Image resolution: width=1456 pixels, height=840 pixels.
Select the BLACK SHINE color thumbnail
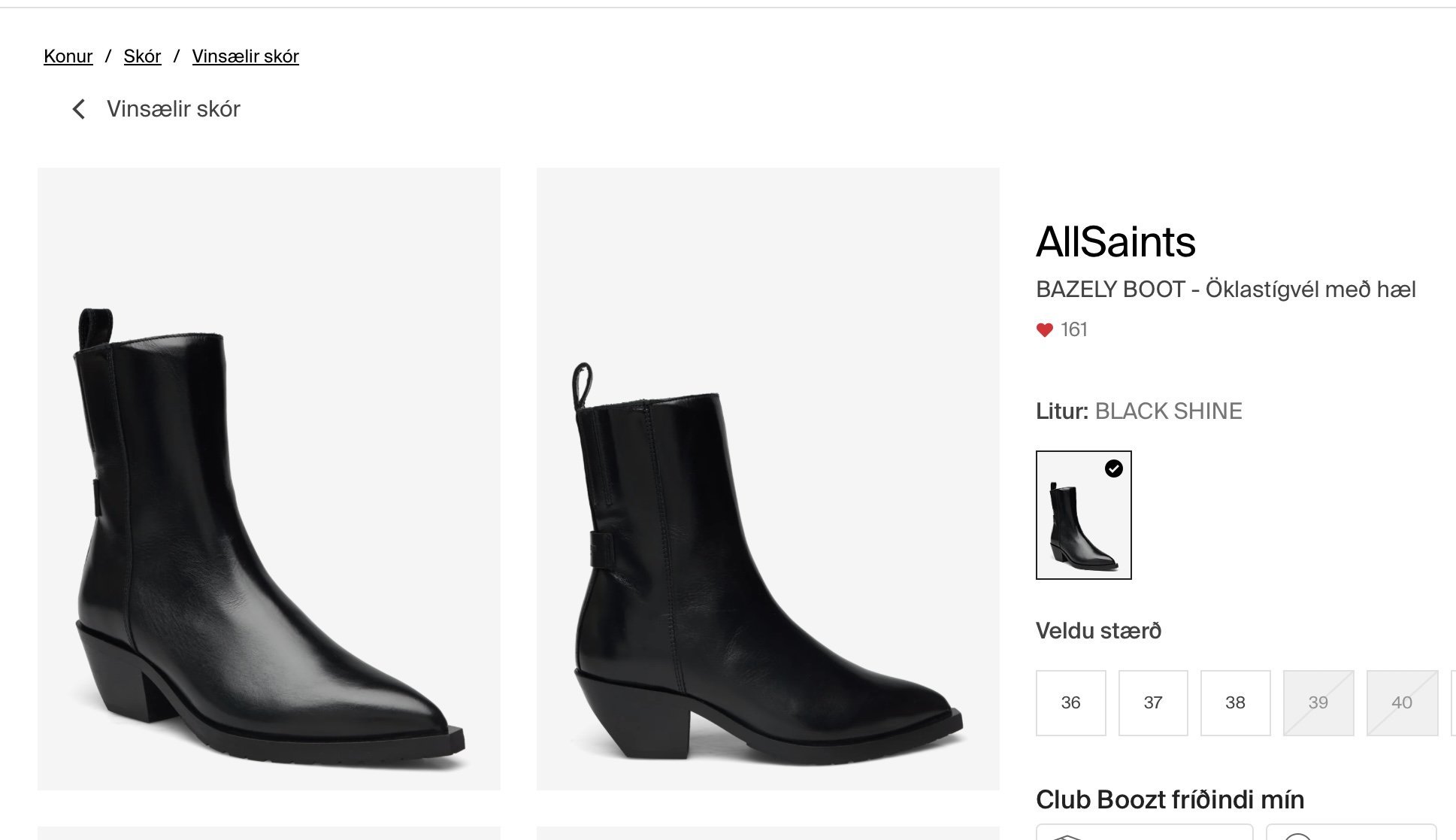pos(1083,515)
